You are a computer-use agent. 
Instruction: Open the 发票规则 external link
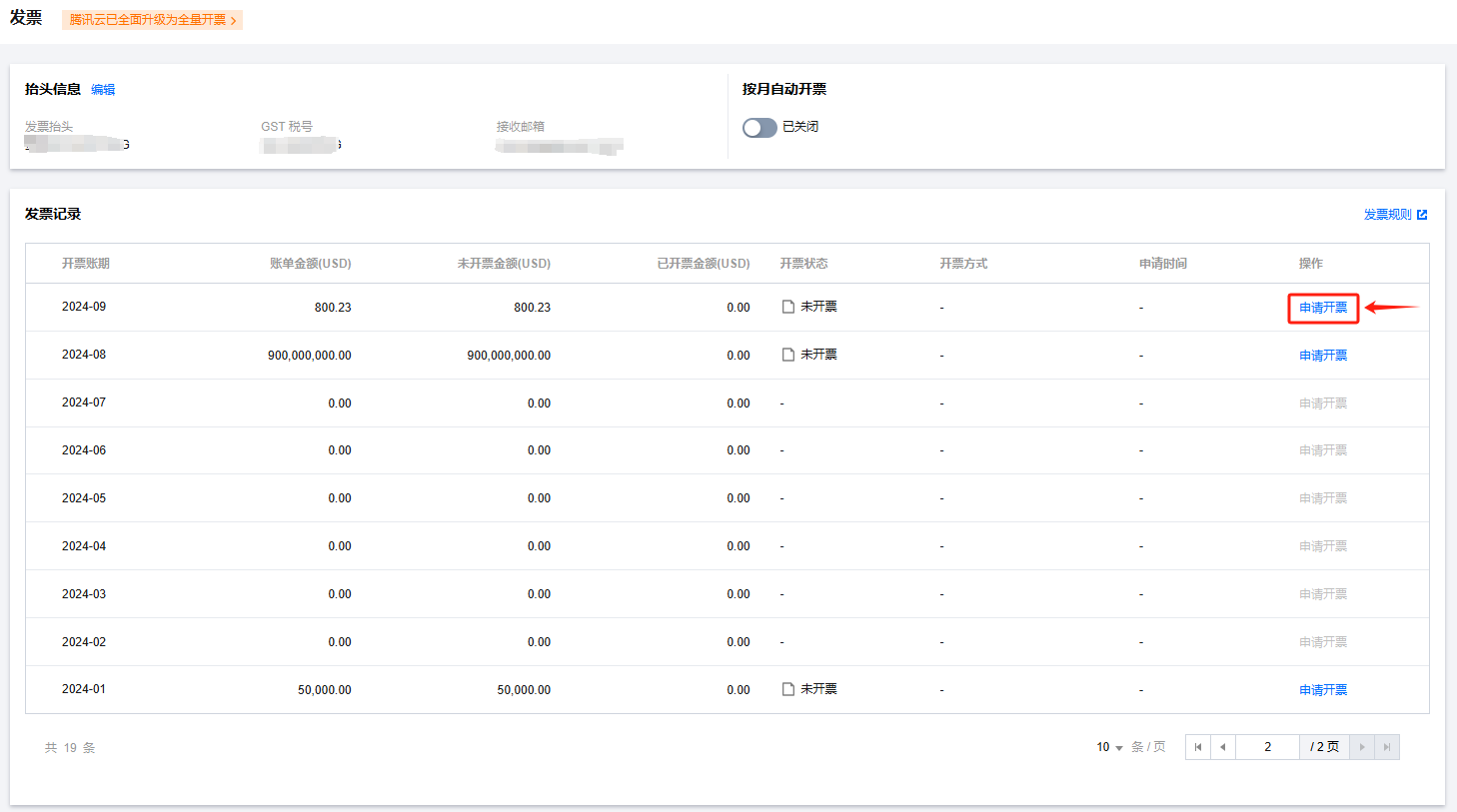click(1387, 215)
